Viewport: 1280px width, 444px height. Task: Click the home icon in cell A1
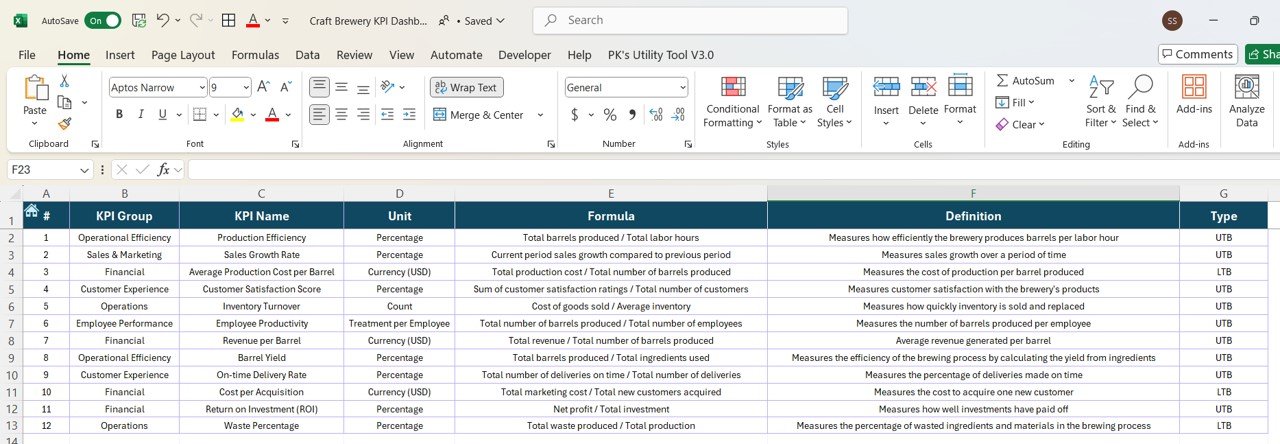31,210
